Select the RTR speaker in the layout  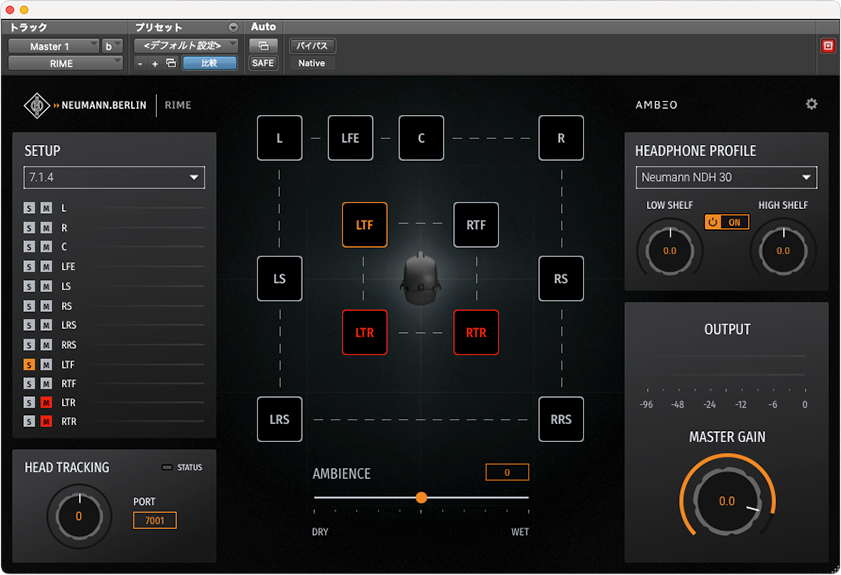click(476, 333)
